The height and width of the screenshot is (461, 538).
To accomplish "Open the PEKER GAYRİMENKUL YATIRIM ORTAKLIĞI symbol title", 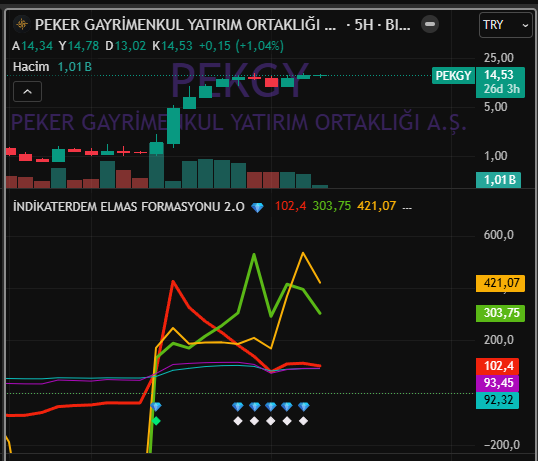I will pos(185,25).
